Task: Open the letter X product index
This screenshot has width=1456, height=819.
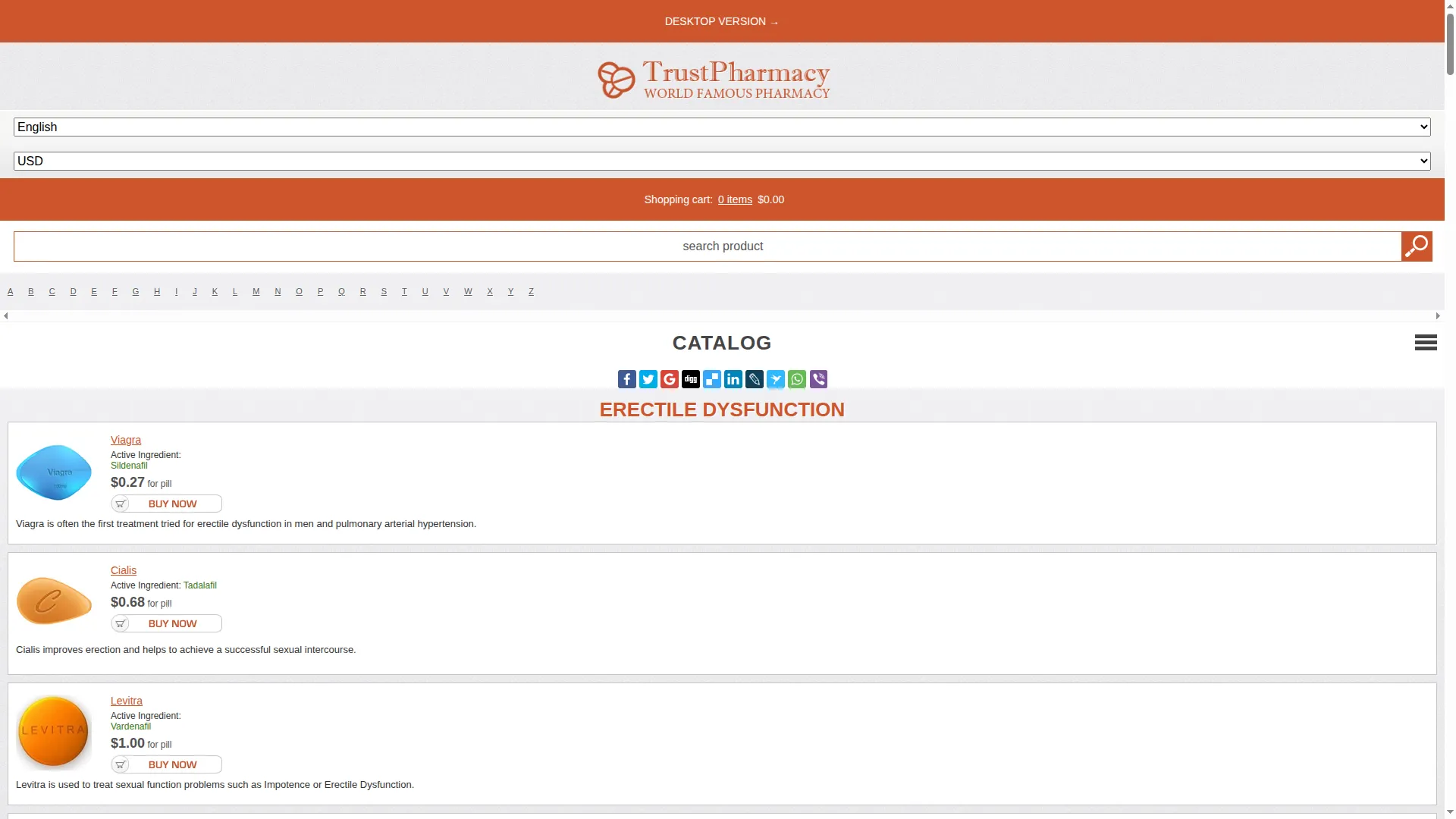Action: [491, 291]
